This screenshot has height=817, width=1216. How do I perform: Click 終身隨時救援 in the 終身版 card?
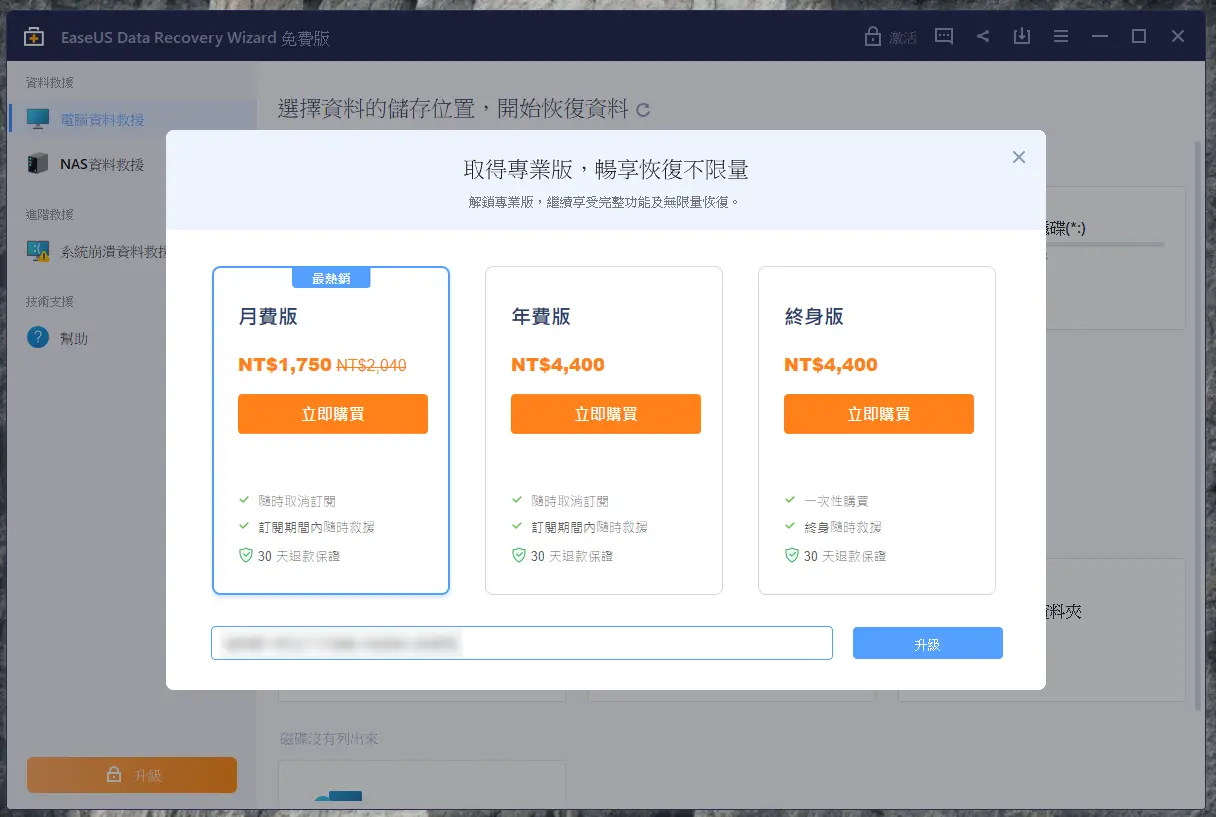(x=842, y=527)
